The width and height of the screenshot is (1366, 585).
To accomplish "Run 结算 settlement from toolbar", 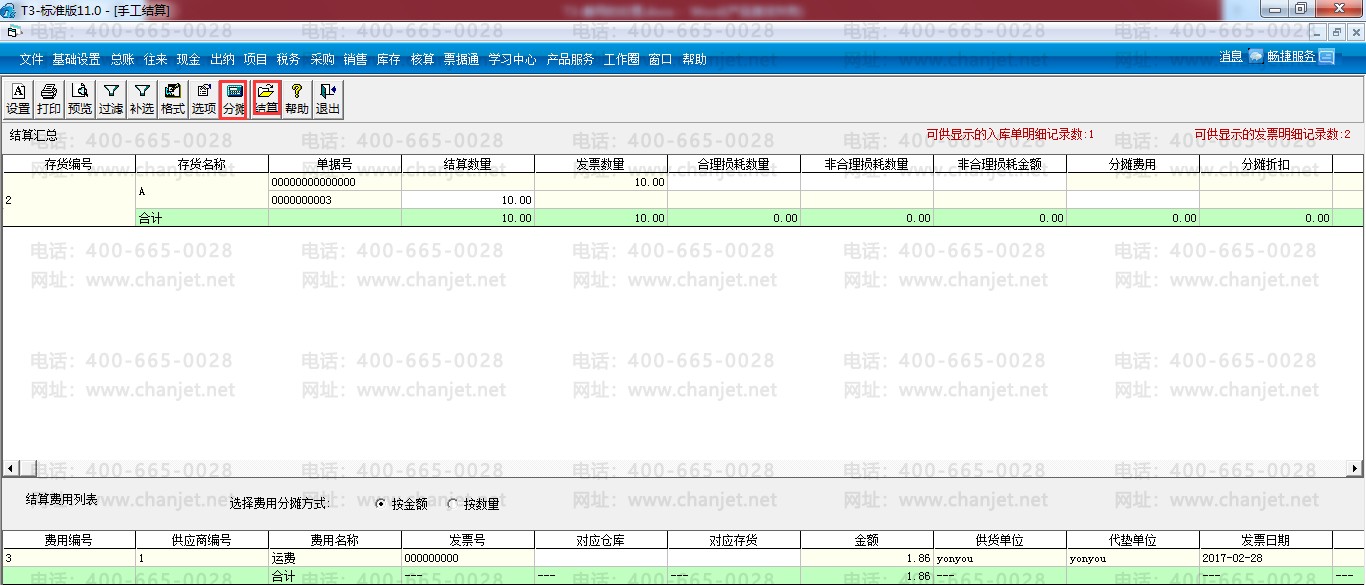I will 266,99.
